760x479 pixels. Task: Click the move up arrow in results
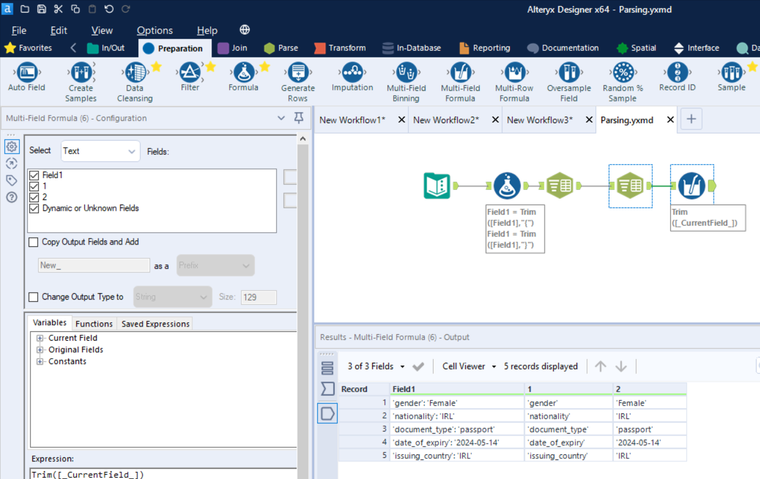tap(600, 366)
